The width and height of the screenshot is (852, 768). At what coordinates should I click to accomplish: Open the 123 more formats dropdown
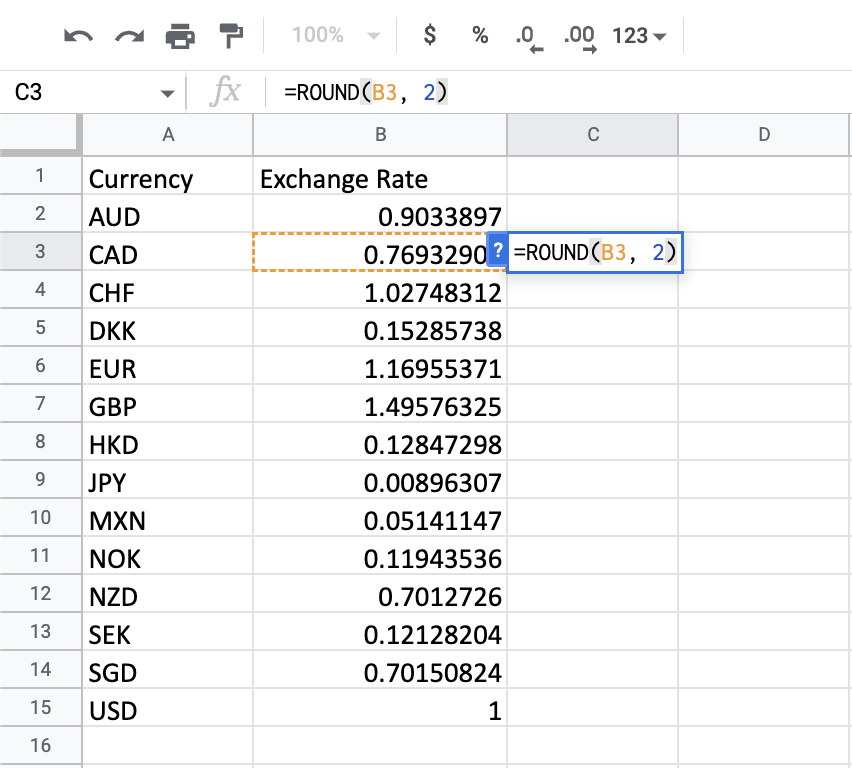coord(639,36)
